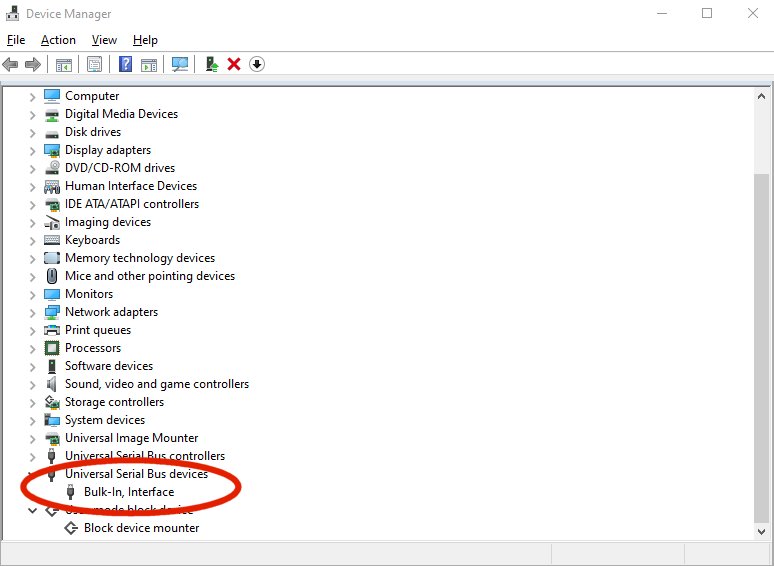Click the vertical scrollbar down arrow

tap(763, 533)
